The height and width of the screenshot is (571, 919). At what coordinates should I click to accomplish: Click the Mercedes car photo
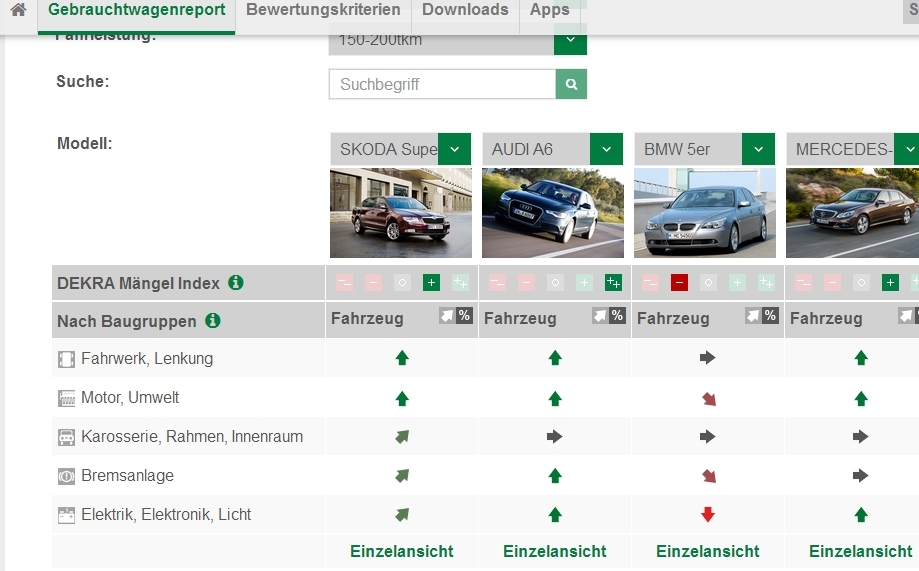(x=852, y=213)
